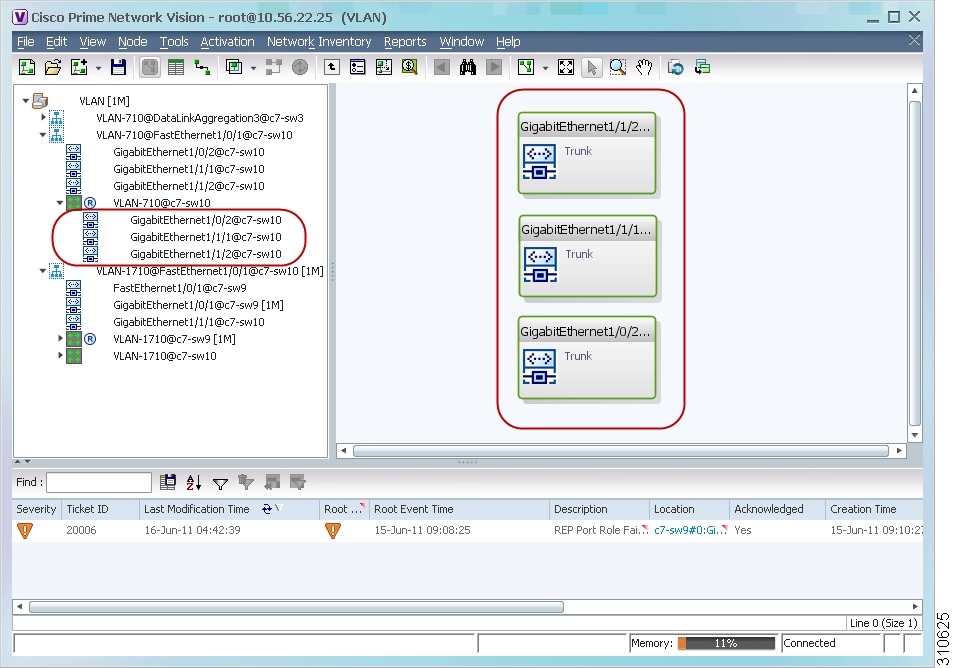Click the GigabitEthernet1/1/2 Trunk node icon in map

pos(539,161)
